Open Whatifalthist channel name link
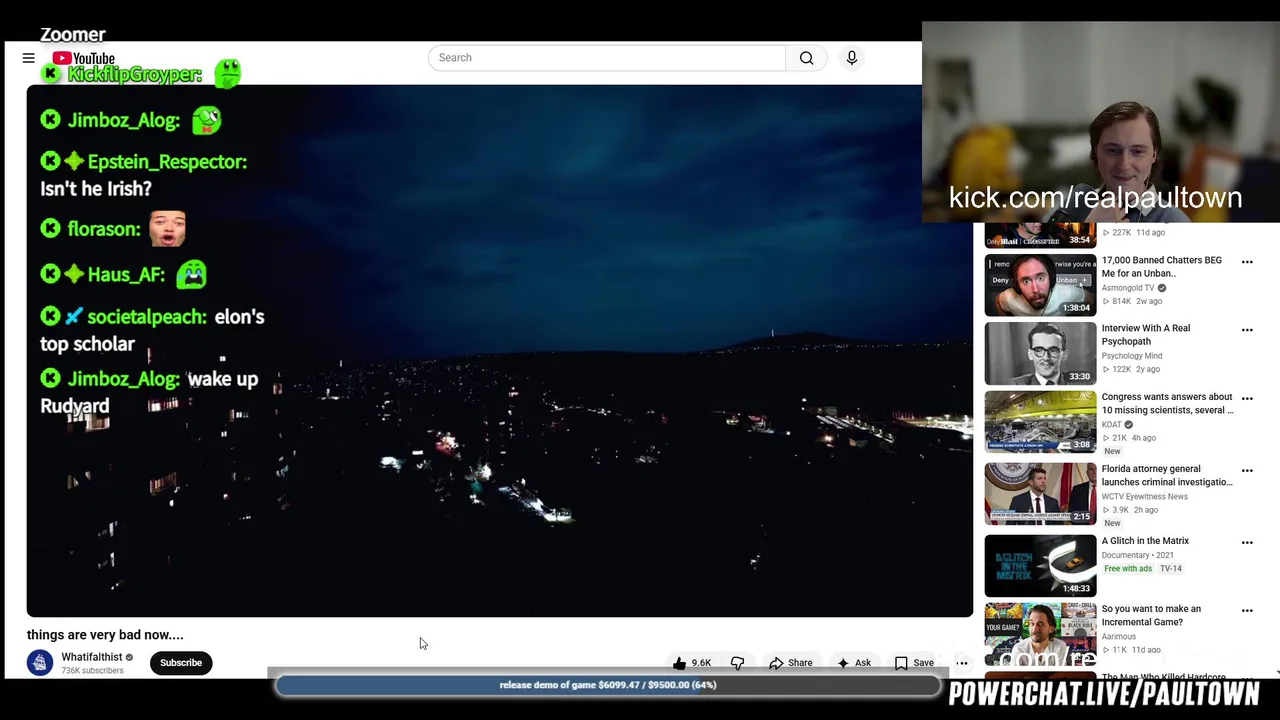This screenshot has height=720, width=1280. (91, 657)
